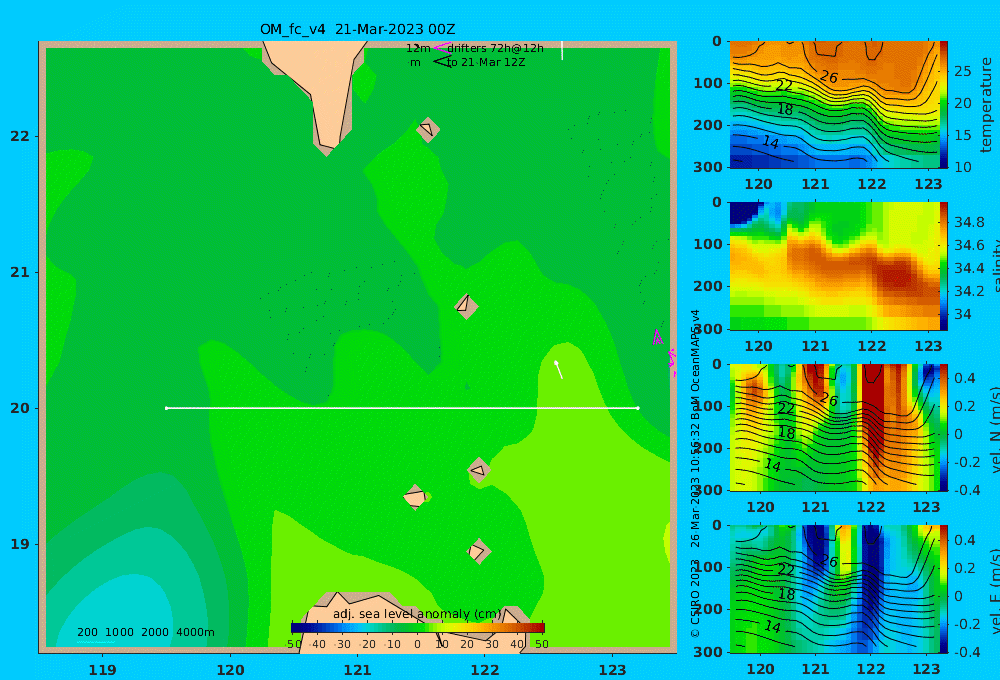Image resolution: width=1000 pixels, height=680 pixels.
Task: Click the 'drifters 72h@12h' legend text
Action: pos(496,48)
